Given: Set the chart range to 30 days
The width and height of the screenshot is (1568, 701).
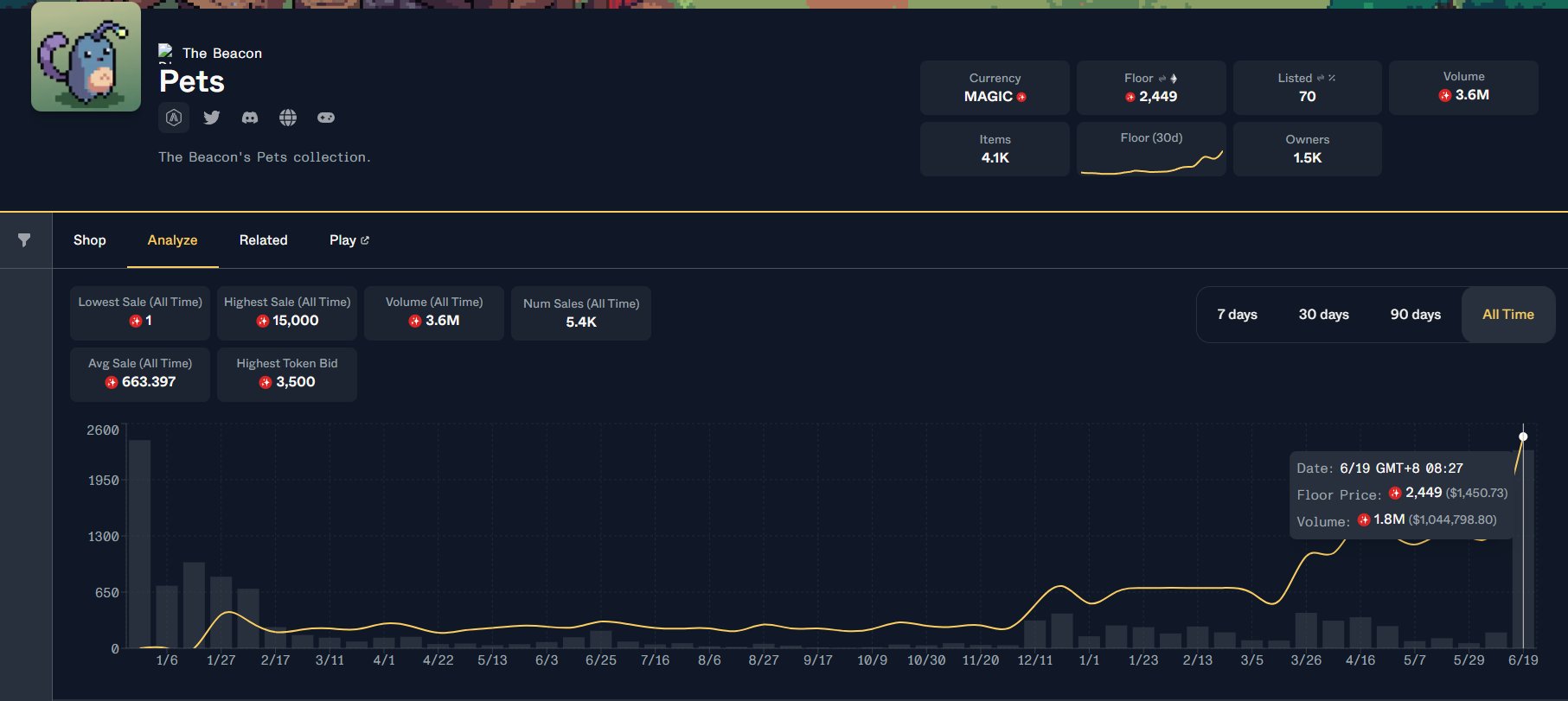Looking at the screenshot, I should tap(1324, 315).
